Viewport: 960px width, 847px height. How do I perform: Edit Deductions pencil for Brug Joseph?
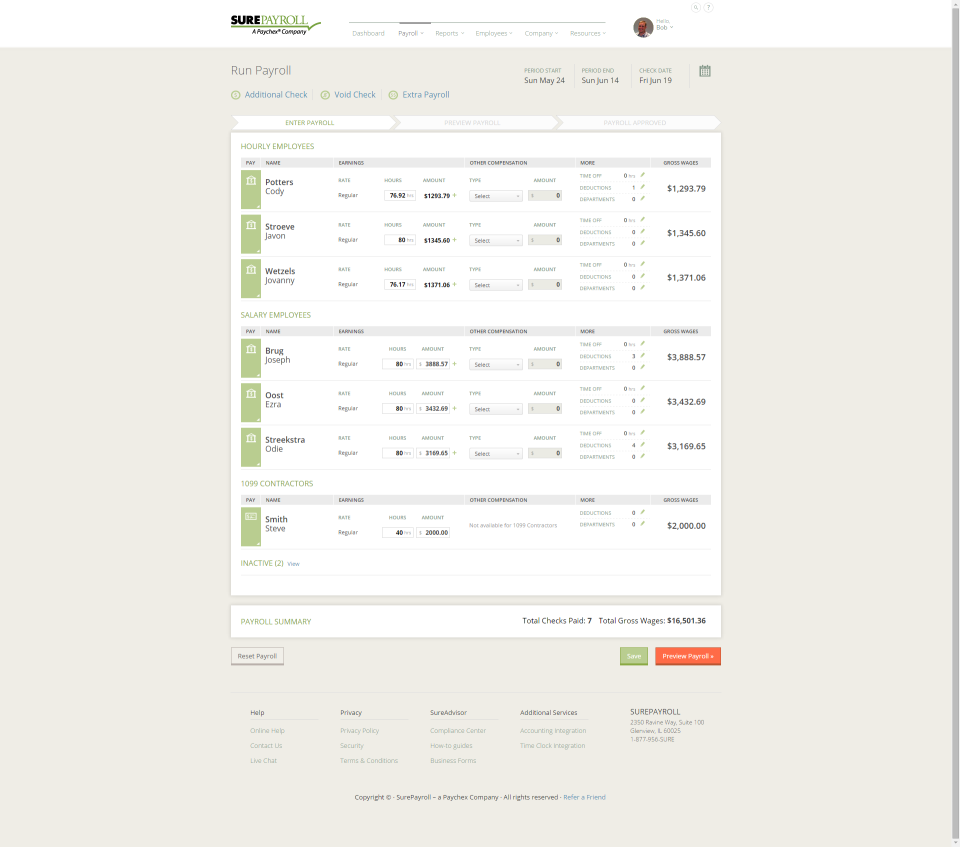[x=642, y=355]
